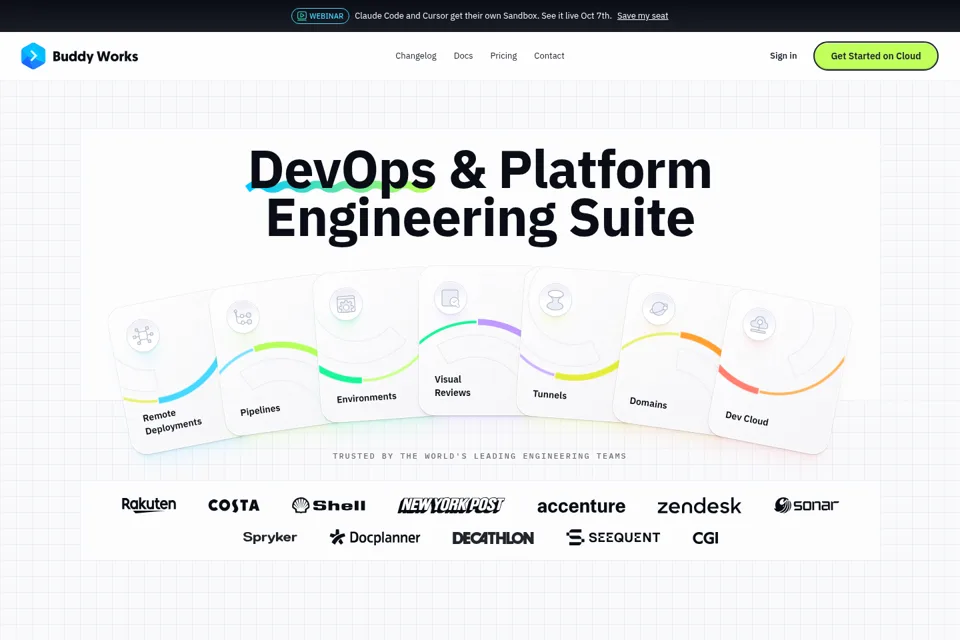Screen dimensions: 960x640
Task: Click the Buddy Works brand name
Action: (95, 56)
